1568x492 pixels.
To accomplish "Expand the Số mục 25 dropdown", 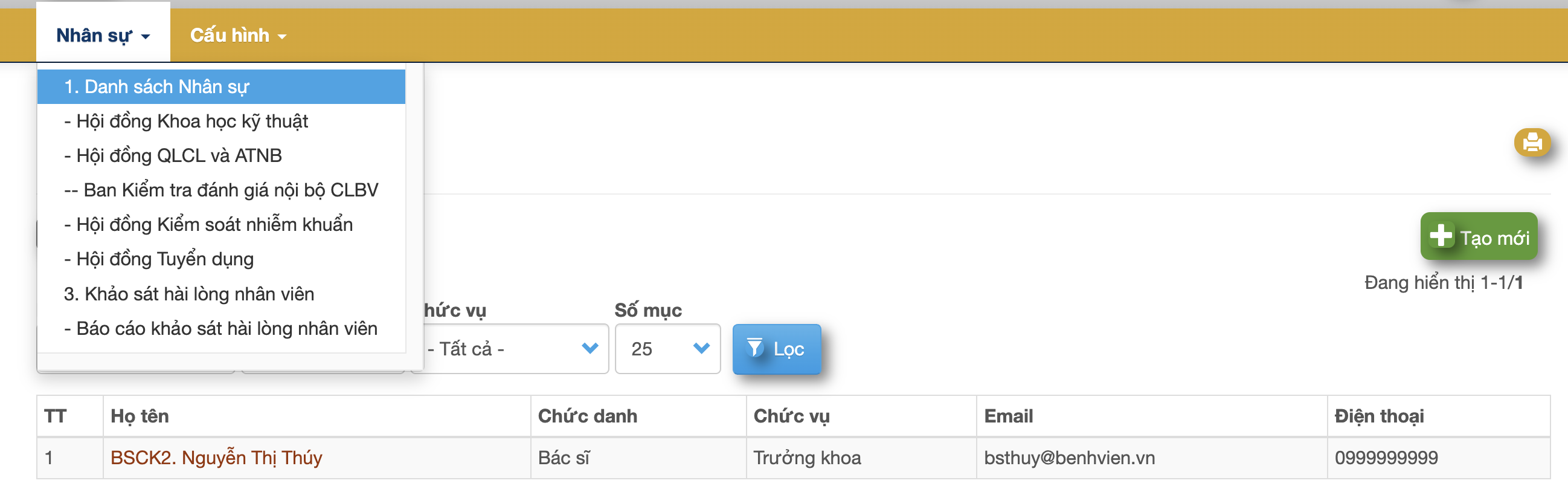I will coord(668,349).
